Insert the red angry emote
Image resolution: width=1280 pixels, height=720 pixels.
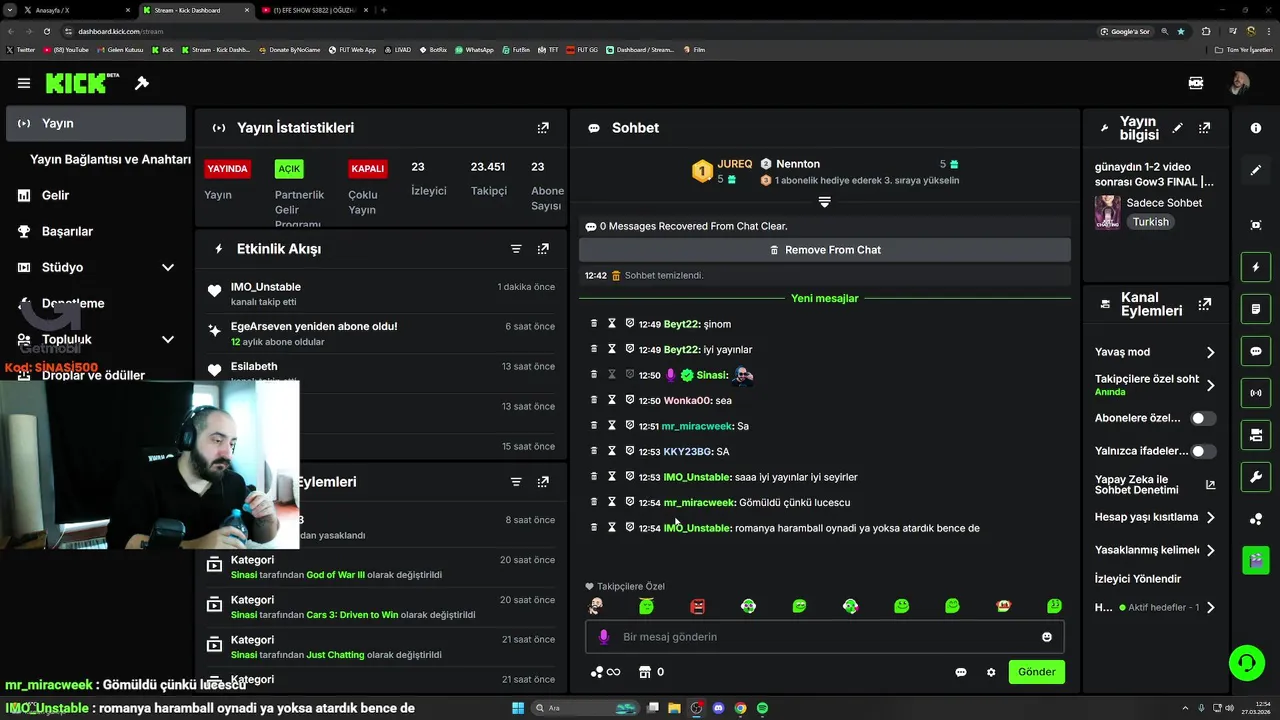pos(698,606)
